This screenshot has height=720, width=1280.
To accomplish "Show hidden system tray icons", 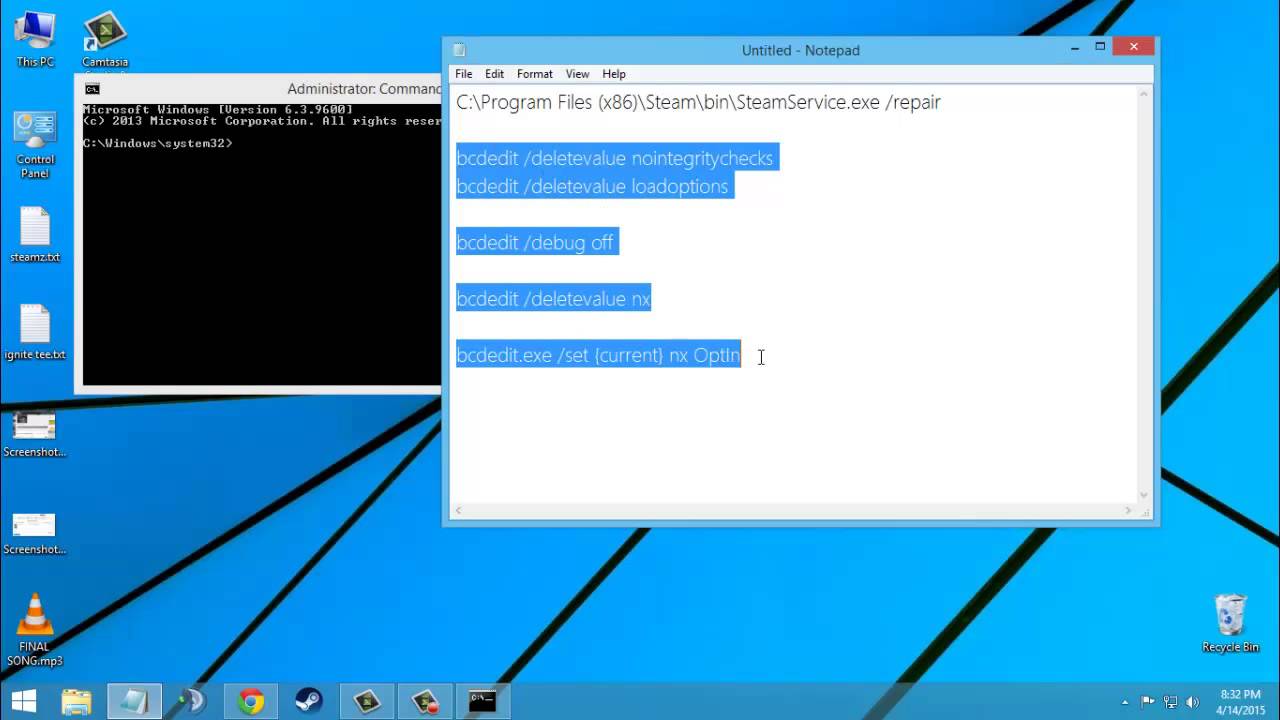I will [x=1125, y=702].
